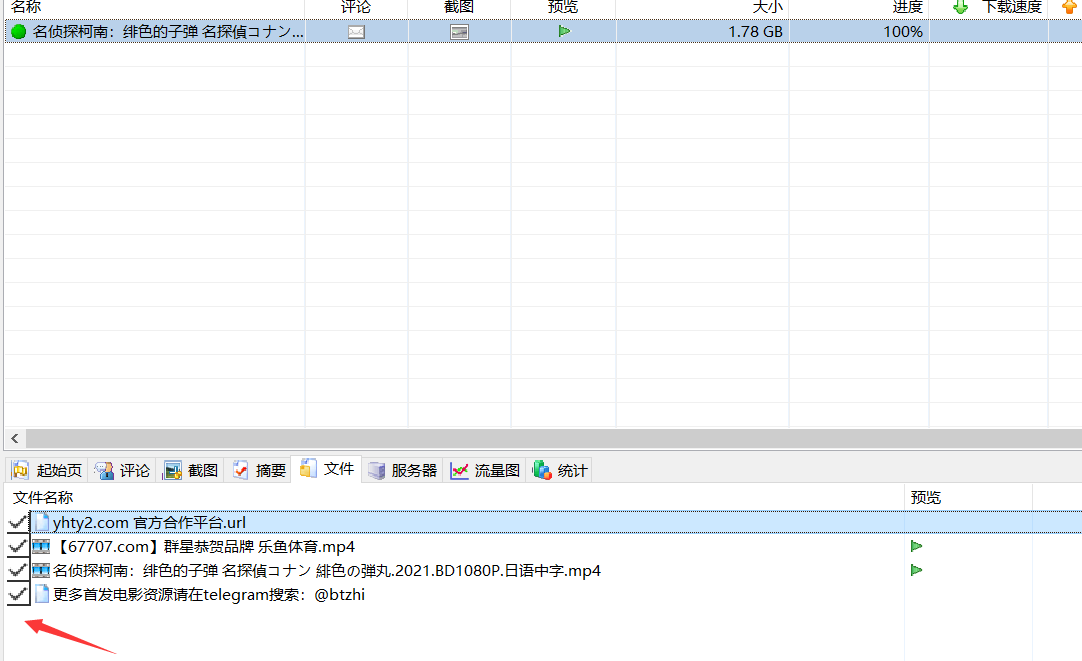The width and height of the screenshot is (1082, 661).
Task: Select the 文件 tab
Action: pos(326,469)
